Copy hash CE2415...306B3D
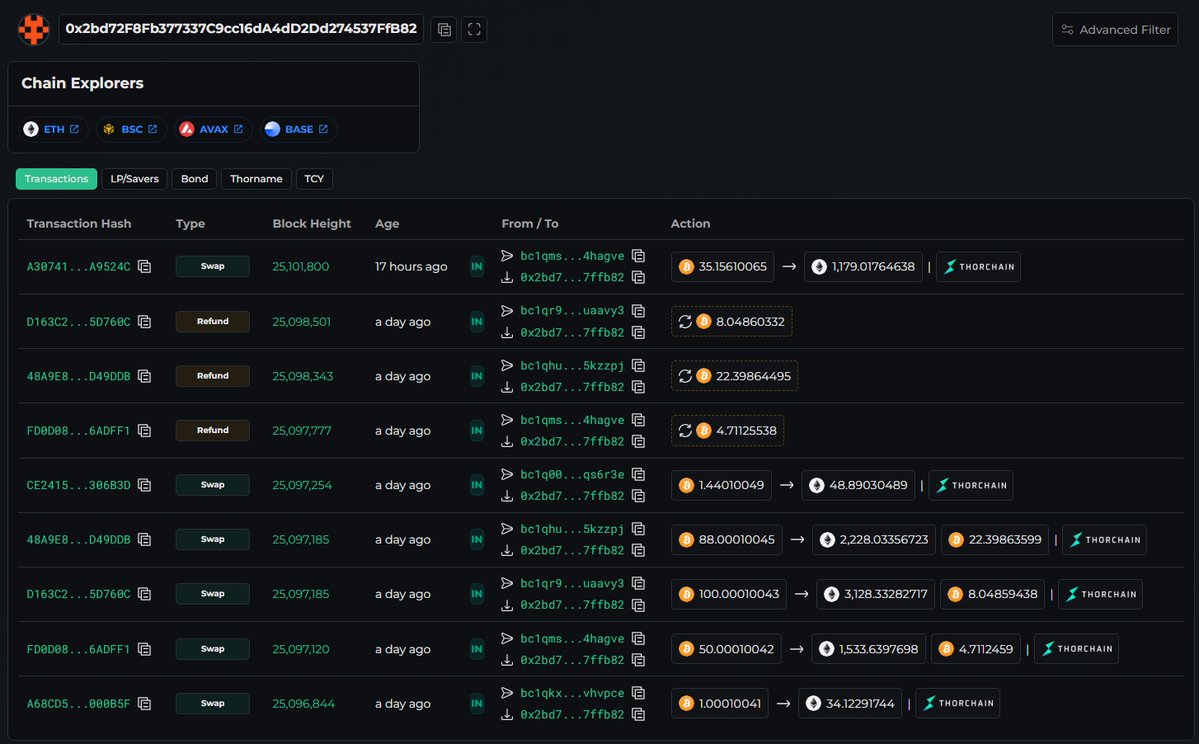 tap(145, 485)
